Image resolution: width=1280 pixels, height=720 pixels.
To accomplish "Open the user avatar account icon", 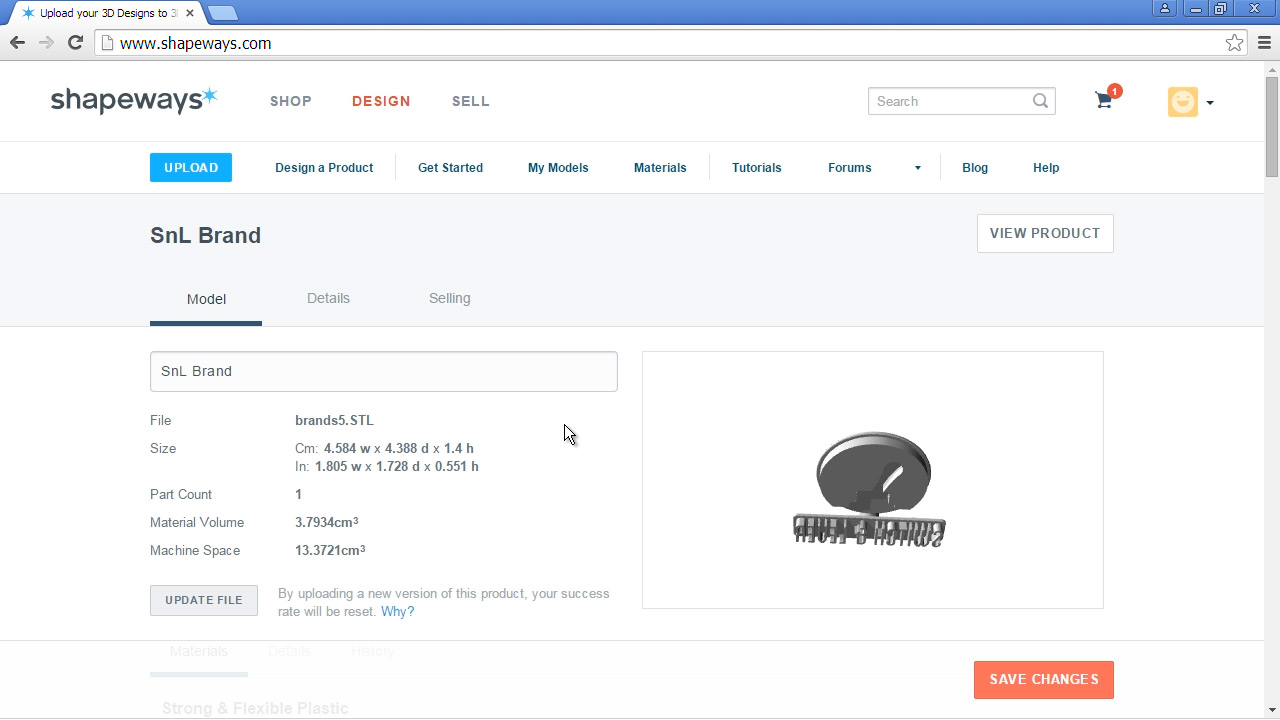I will click(1183, 102).
